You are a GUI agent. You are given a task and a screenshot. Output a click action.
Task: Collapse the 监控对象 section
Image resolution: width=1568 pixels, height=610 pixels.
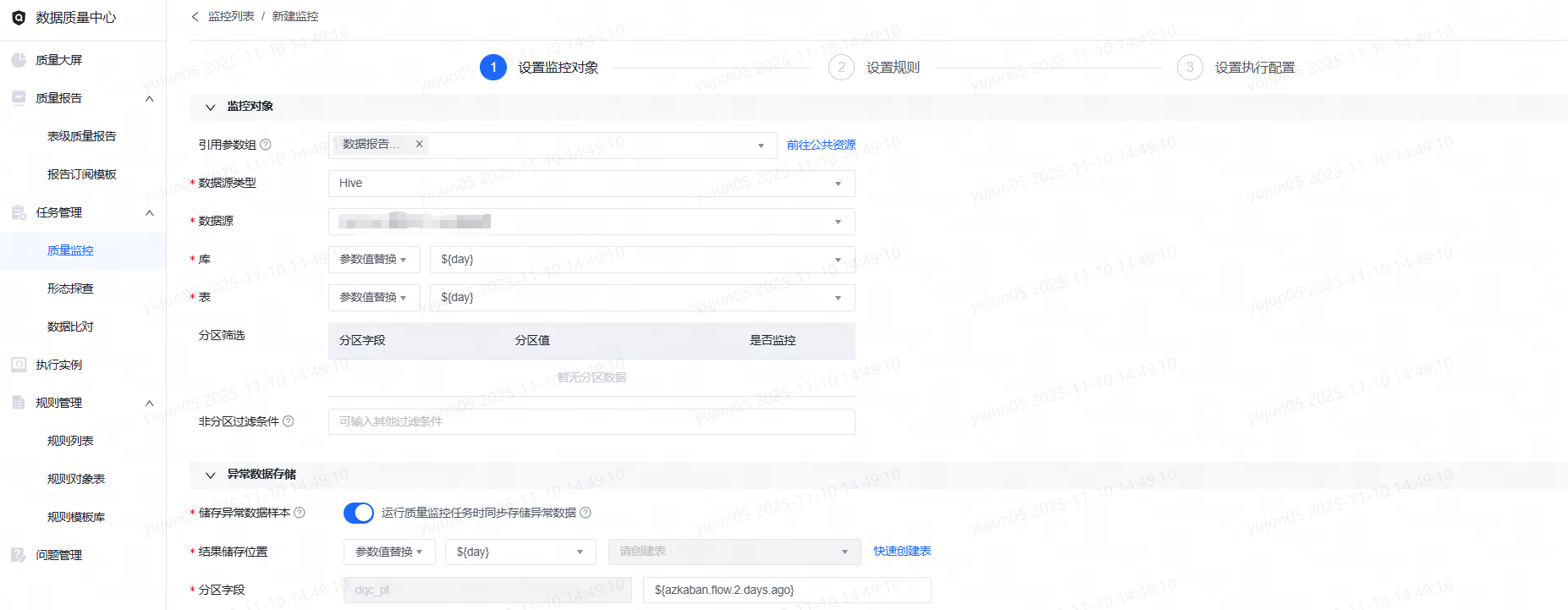[211, 107]
